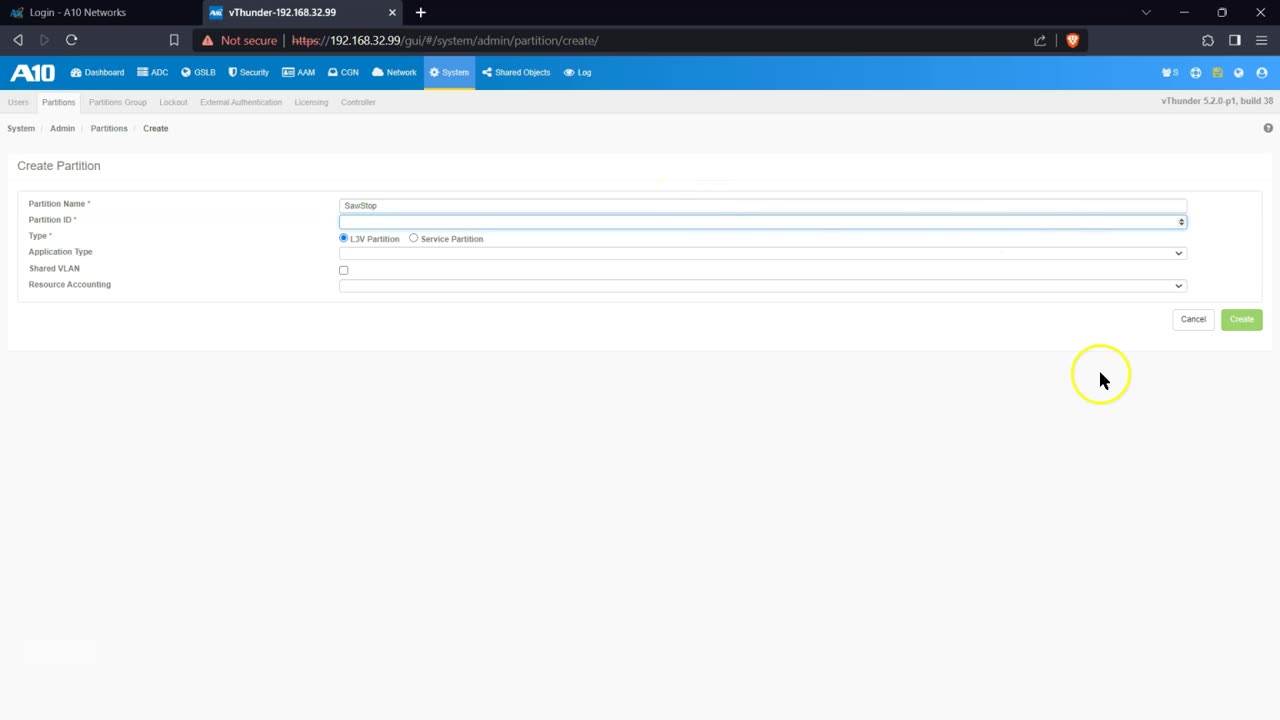Switch to the Partitions Group tab
This screenshot has width=1280, height=720.
point(117,102)
